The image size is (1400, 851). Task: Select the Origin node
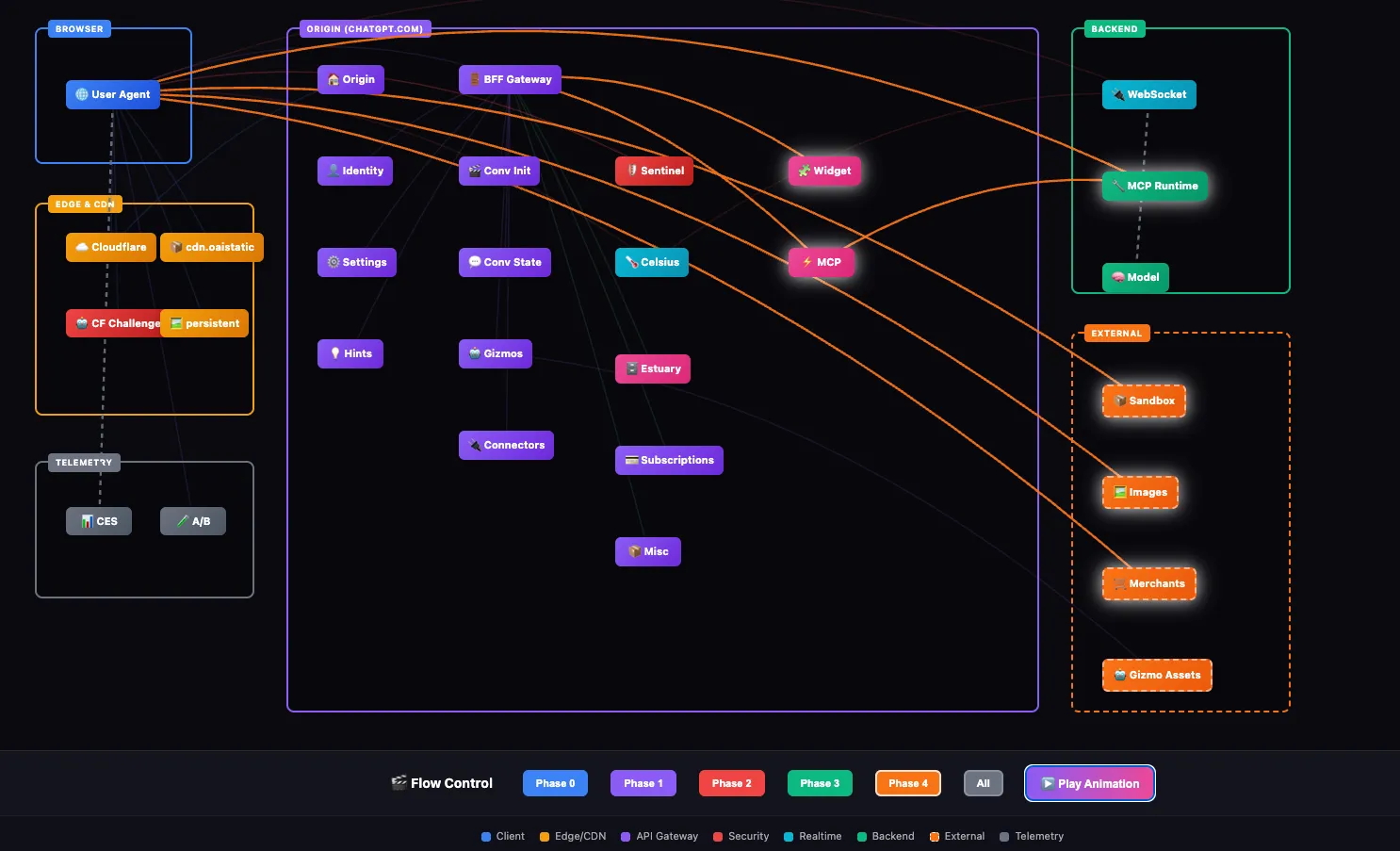[350, 79]
